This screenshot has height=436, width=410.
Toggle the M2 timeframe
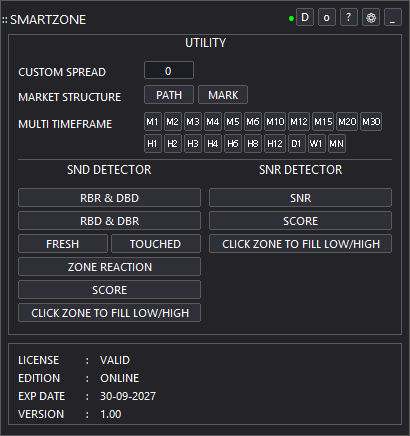coord(173,122)
